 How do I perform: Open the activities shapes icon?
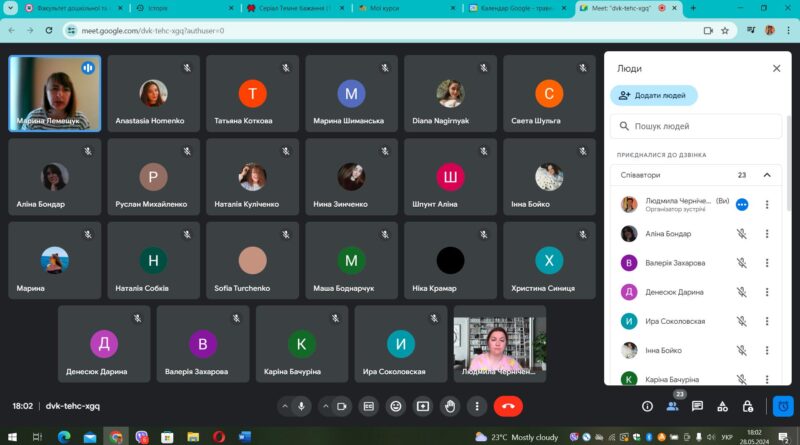click(x=722, y=406)
